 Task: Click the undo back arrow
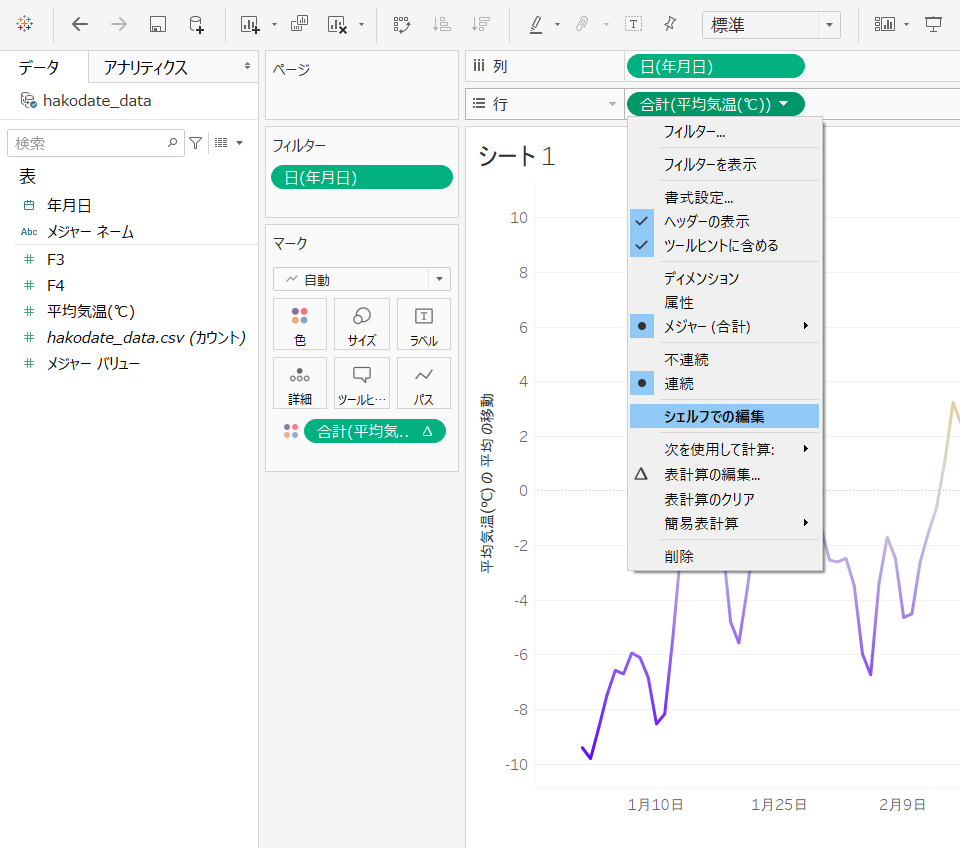click(80, 24)
